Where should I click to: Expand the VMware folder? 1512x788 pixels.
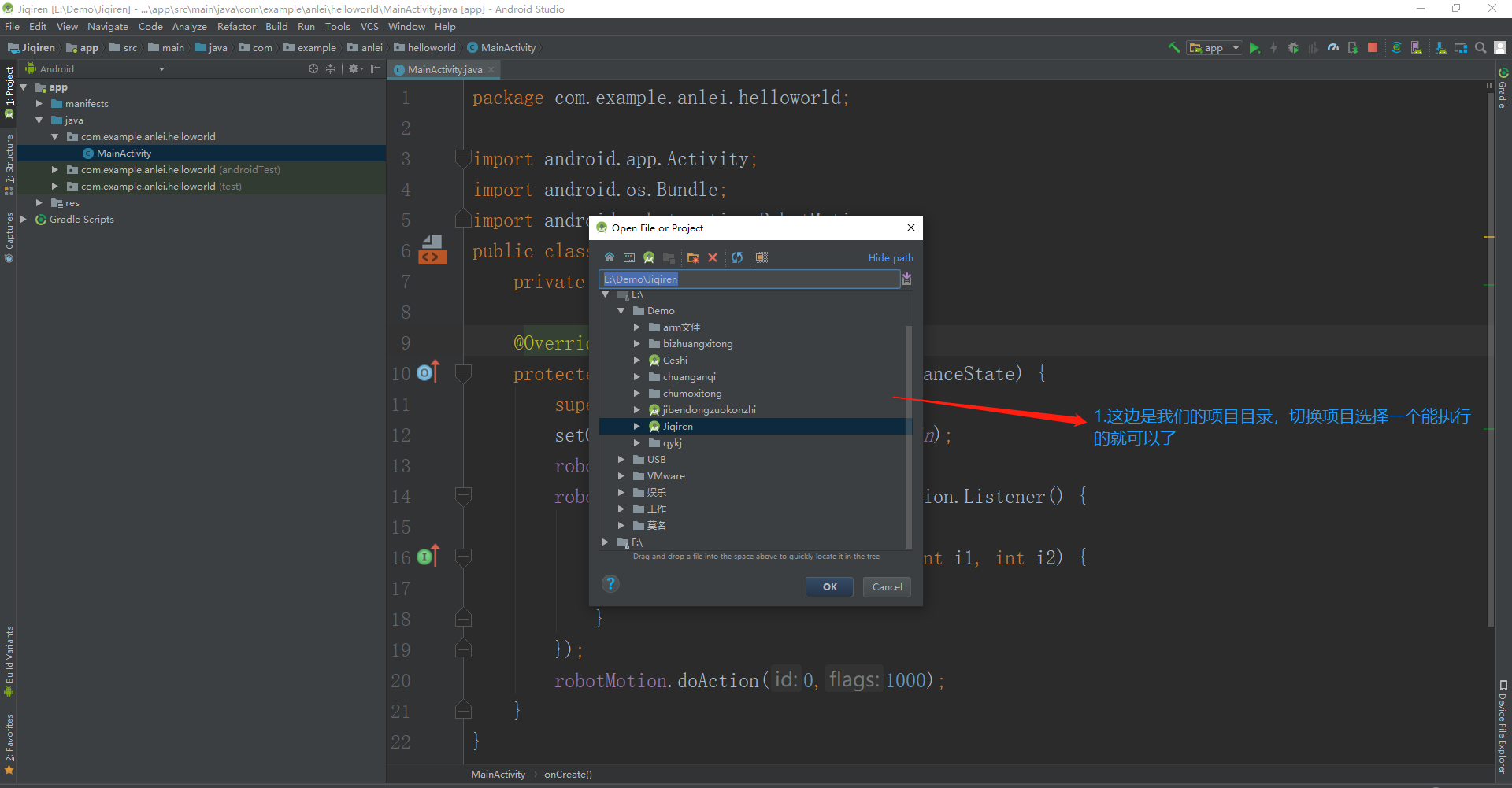(x=621, y=476)
